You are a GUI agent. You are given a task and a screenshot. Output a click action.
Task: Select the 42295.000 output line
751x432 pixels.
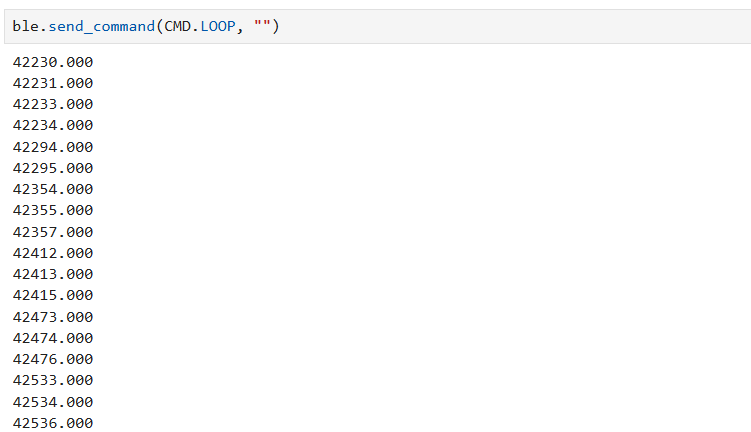pyautogui.click(x=53, y=168)
